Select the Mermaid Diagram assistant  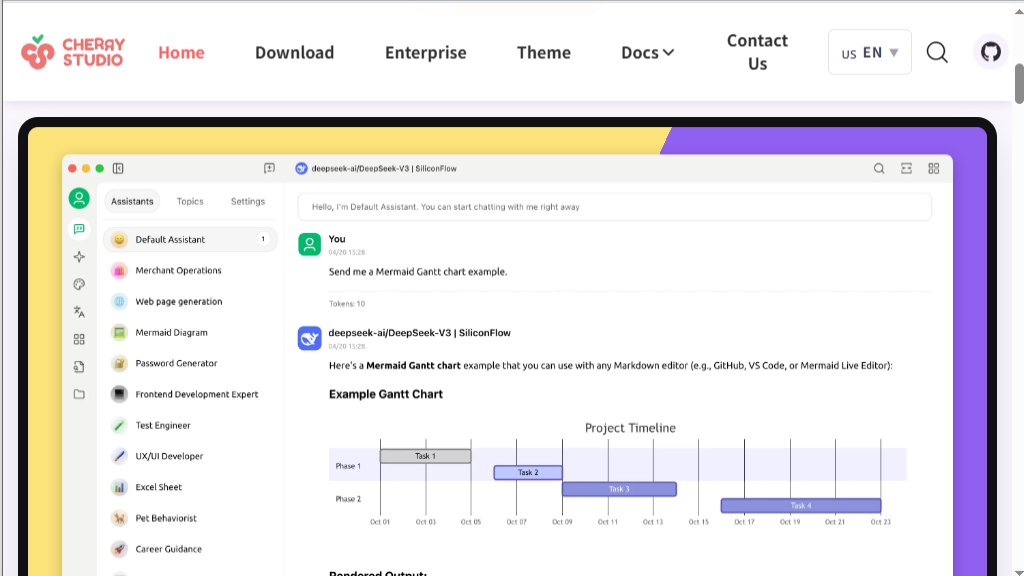pos(171,332)
